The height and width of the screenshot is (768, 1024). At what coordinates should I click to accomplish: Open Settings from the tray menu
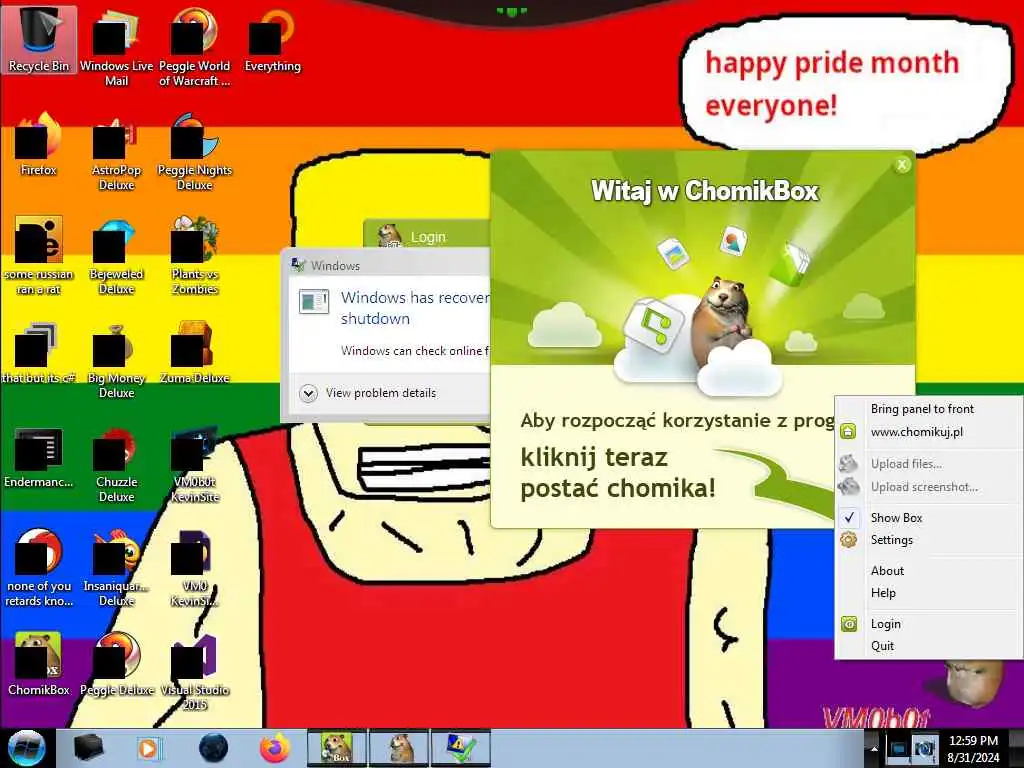(928, 540)
